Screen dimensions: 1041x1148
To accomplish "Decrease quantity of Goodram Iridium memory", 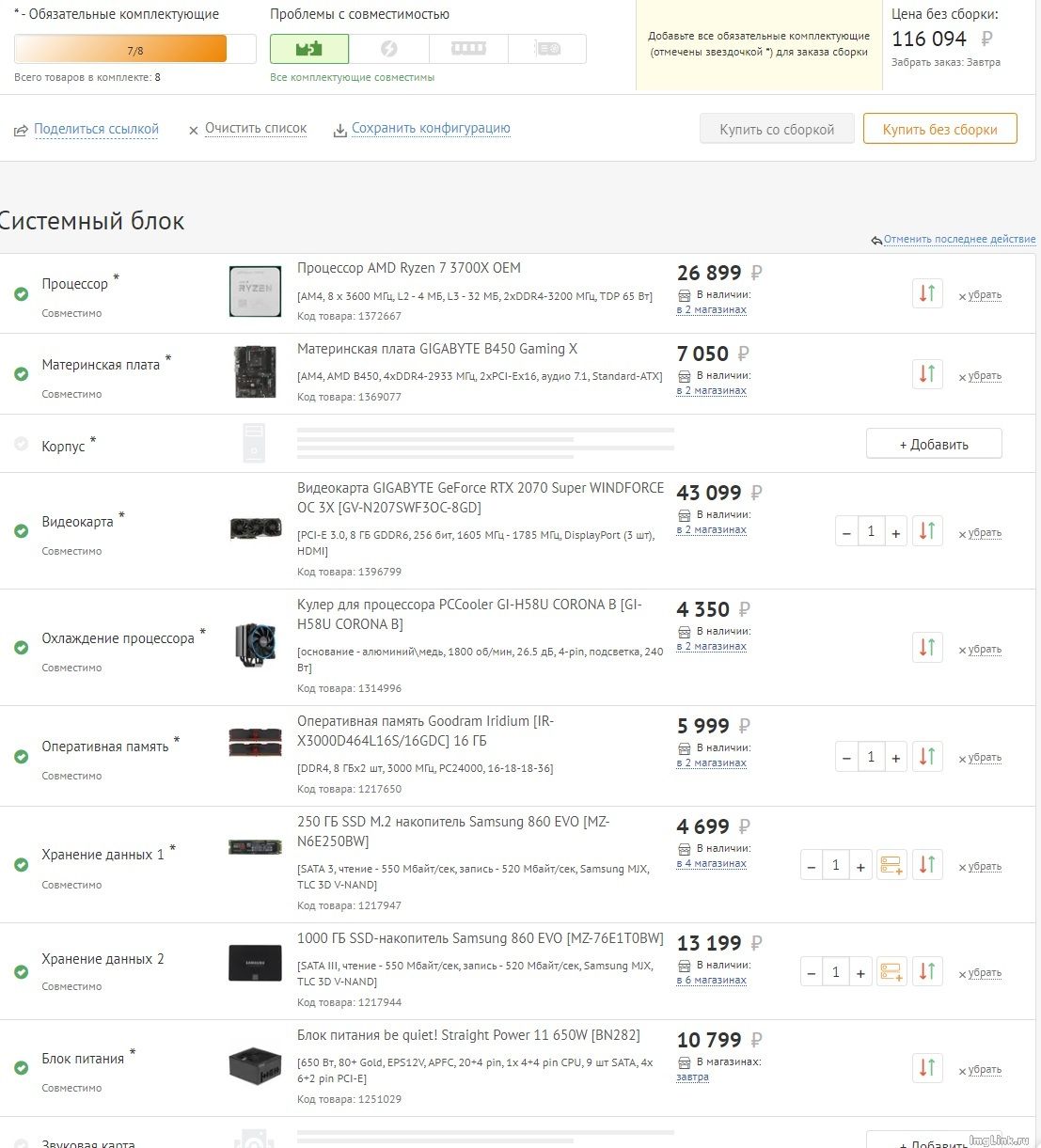I will click(x=846, y=757).
